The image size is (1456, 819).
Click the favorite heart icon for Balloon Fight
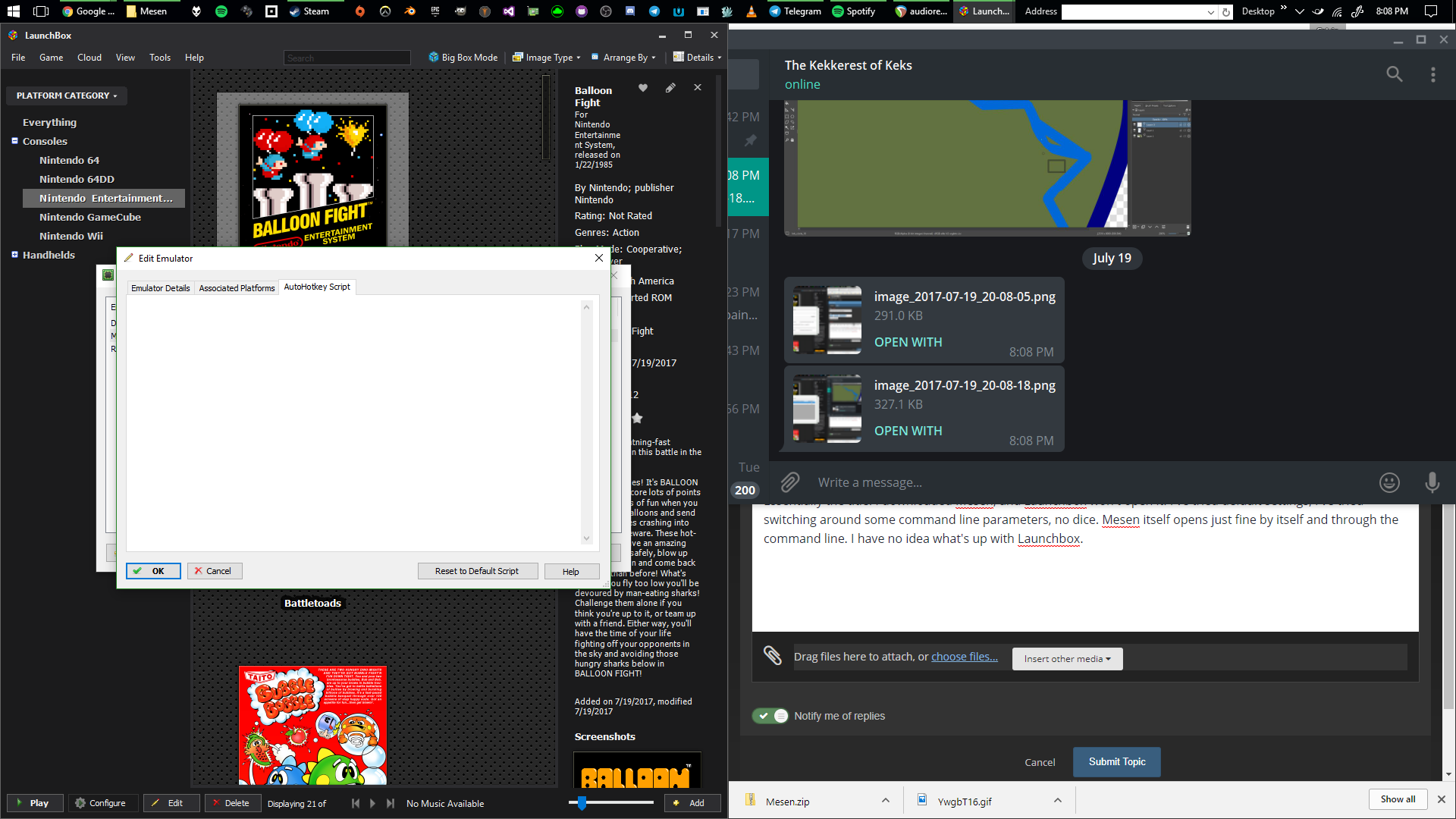[x=643, y=88]
